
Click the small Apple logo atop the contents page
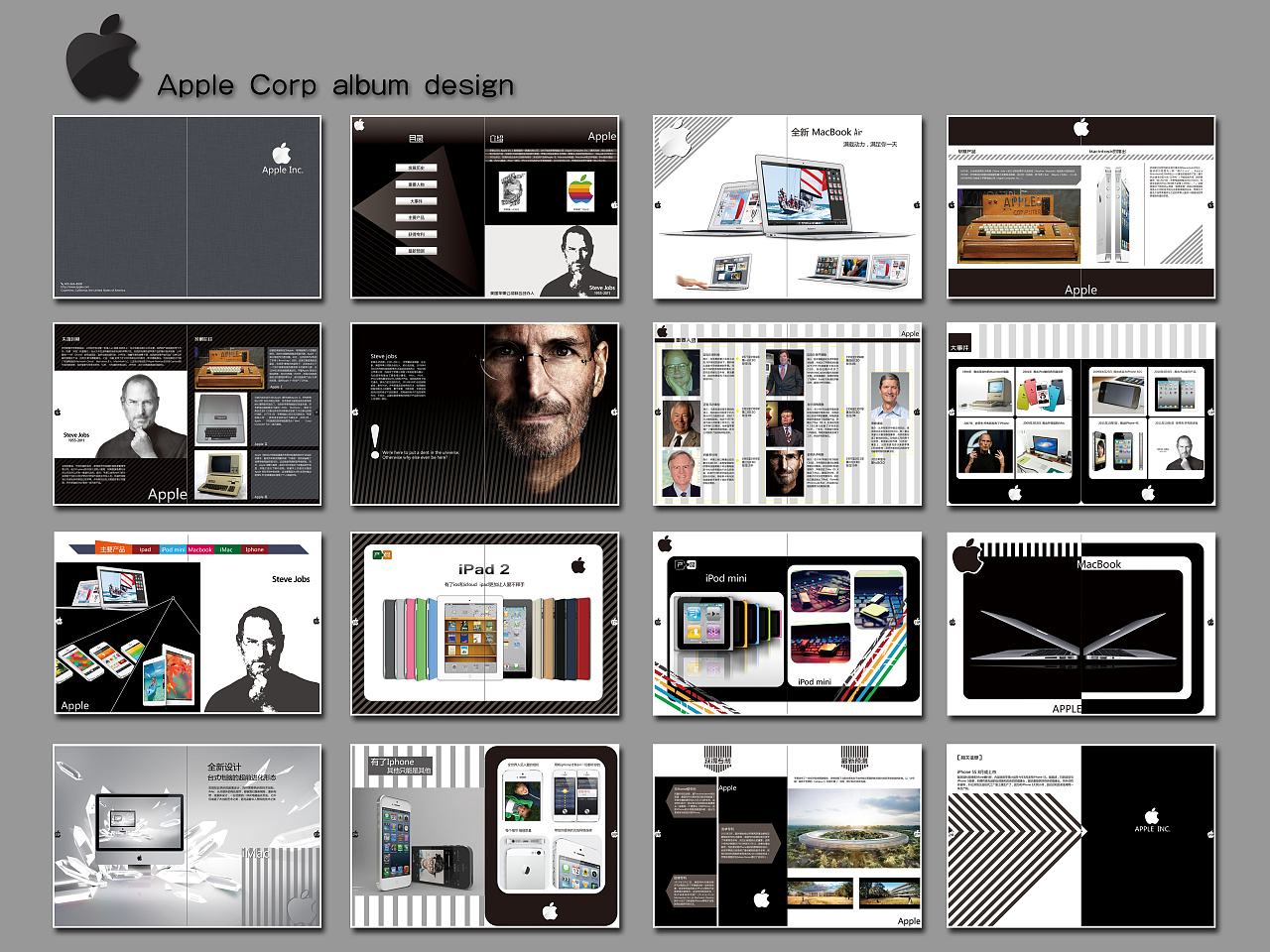pos(359,125)
